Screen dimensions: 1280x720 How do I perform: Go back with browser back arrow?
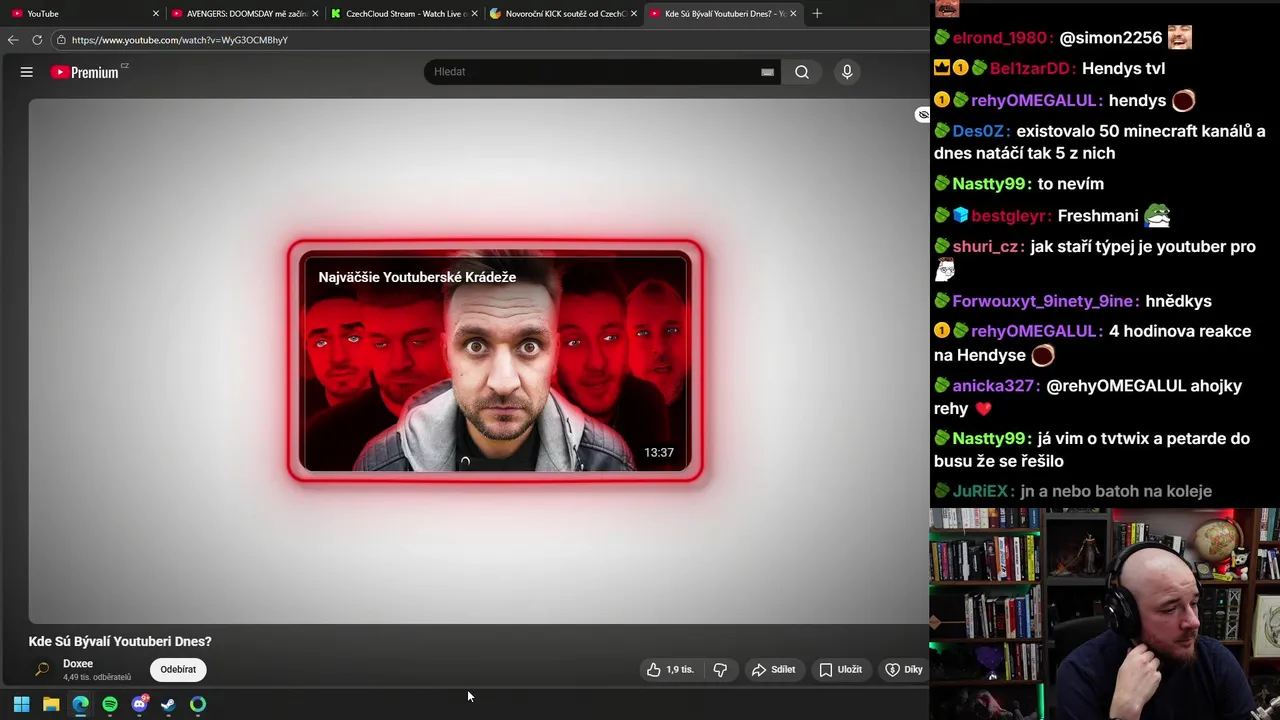point(12,40)
